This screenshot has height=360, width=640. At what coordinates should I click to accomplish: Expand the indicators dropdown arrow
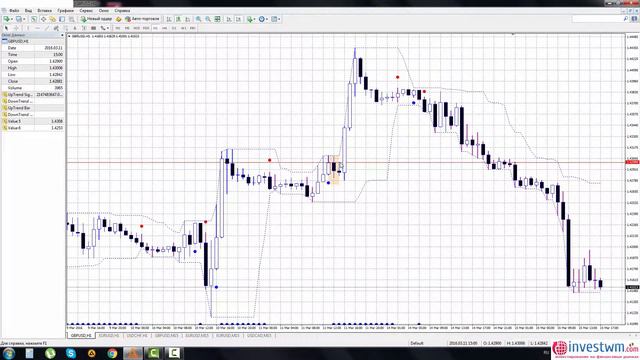pos(255,19)
